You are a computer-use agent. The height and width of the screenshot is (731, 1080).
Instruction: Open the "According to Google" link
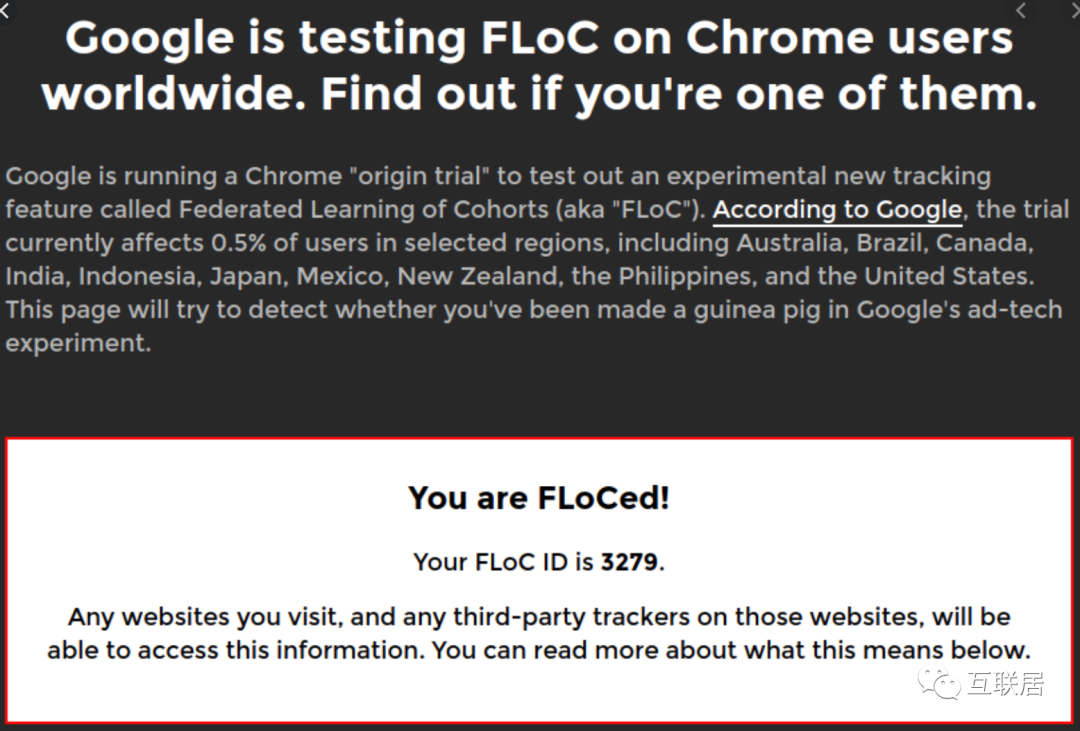point(837,209)
